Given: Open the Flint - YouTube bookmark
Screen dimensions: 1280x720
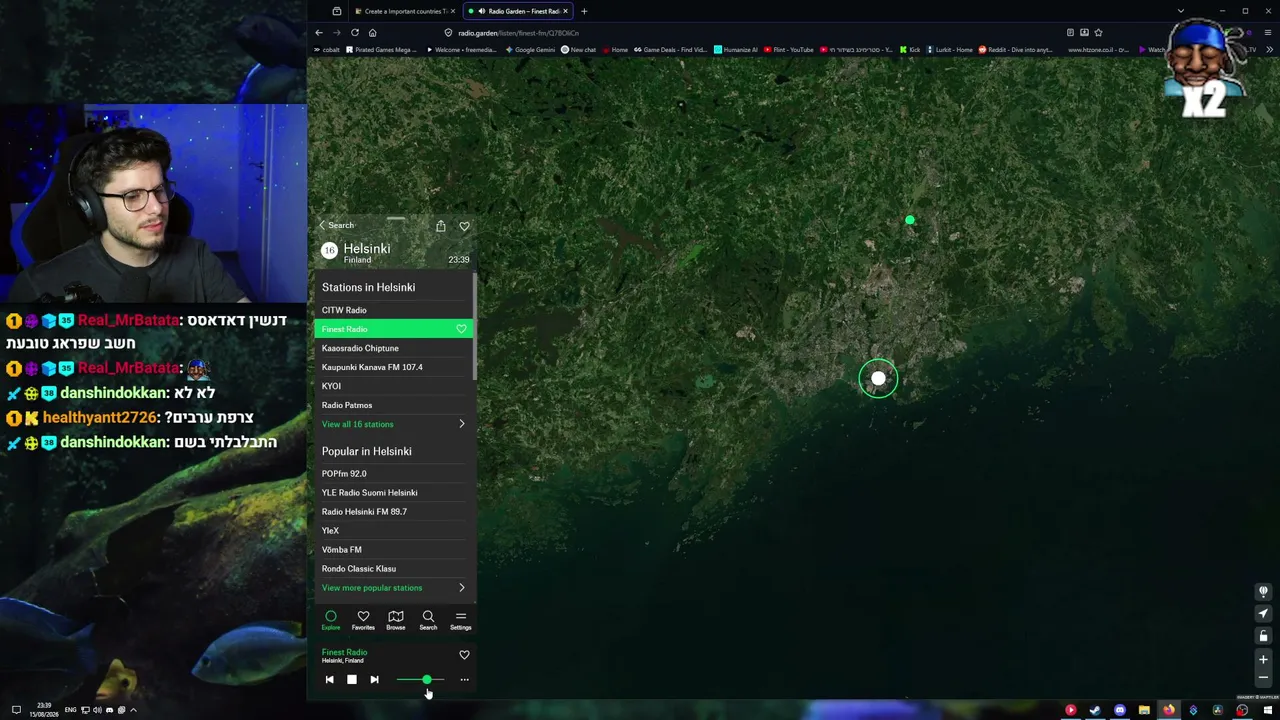Looking at the screenshot, I should (789, 50).
